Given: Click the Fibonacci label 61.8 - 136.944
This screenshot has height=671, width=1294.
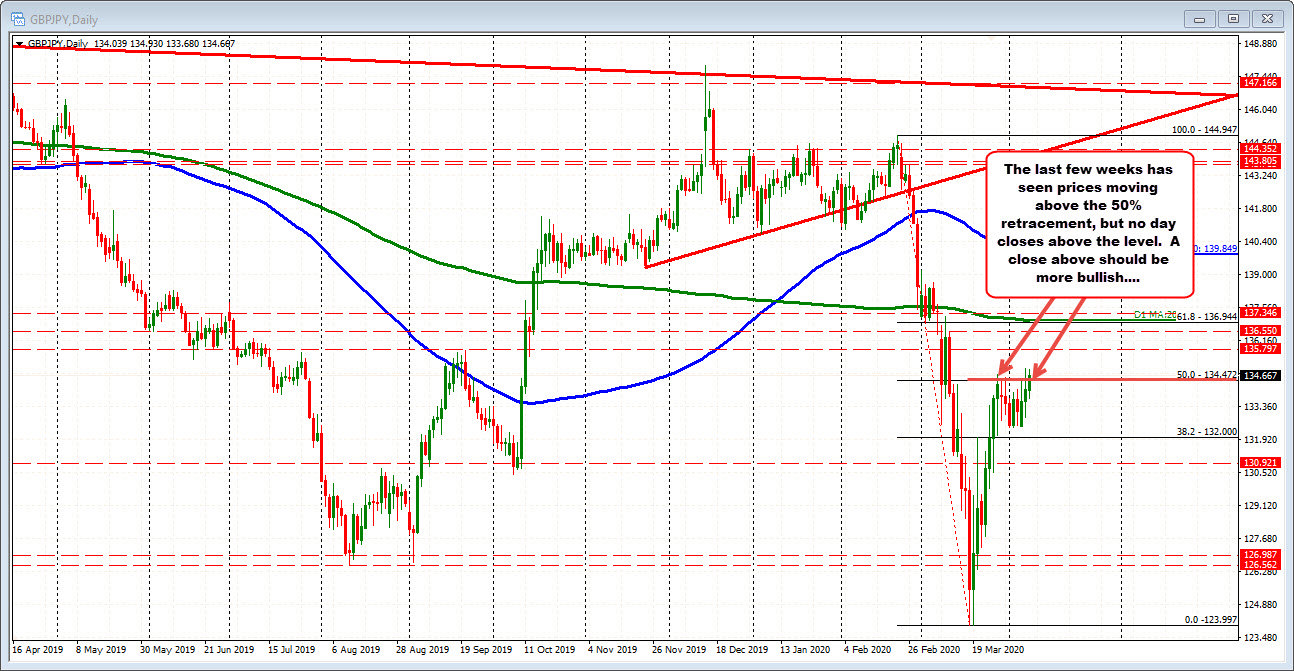Looking at the screenshot, I should (x=1209, y=316).
